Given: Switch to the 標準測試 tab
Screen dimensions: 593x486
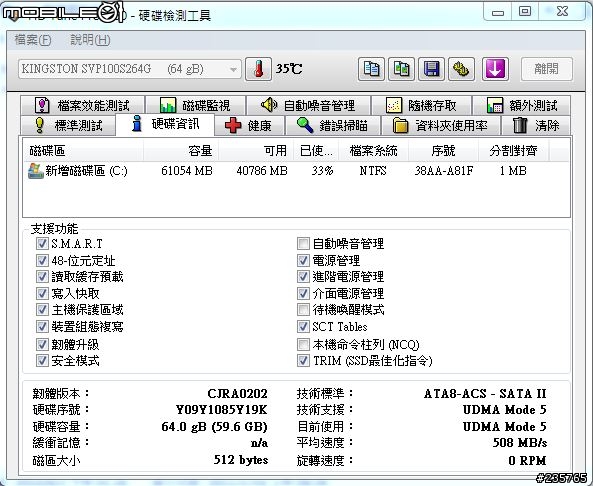Looking at the screenshot, I should point(68,125).
